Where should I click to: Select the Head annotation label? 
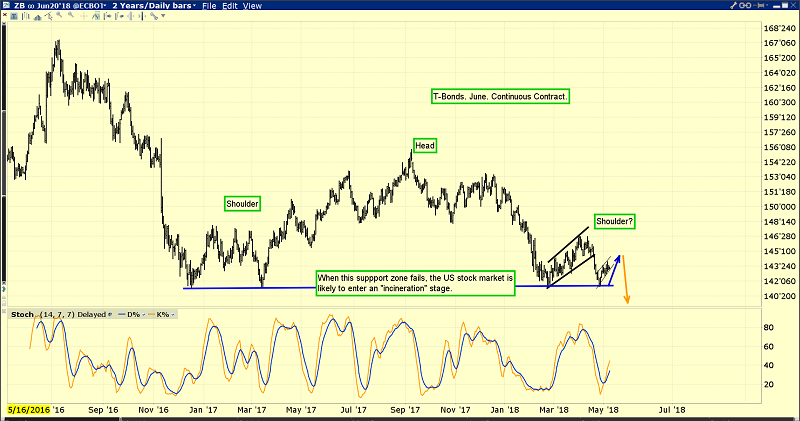coord(425,145)
